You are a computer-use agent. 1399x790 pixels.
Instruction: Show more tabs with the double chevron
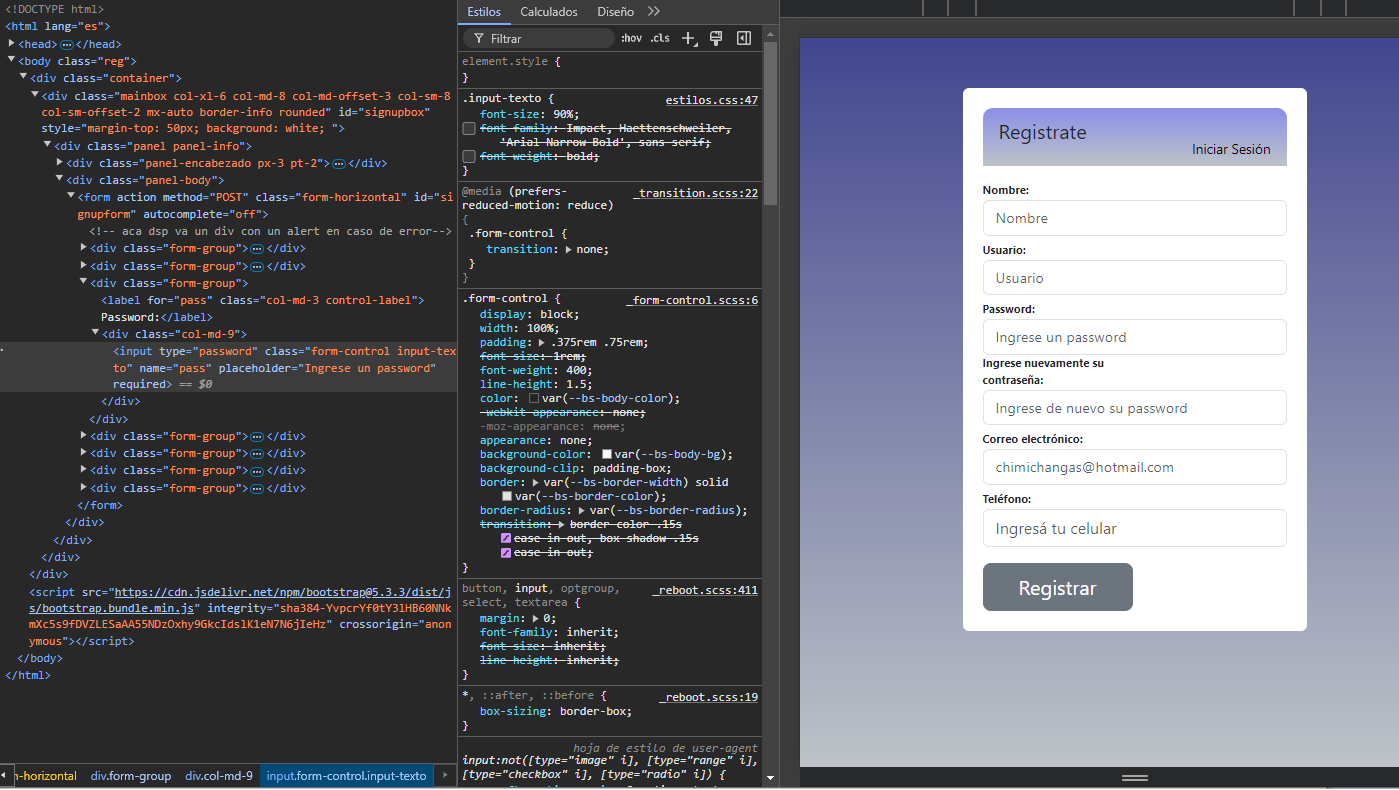tap(654, 12)
